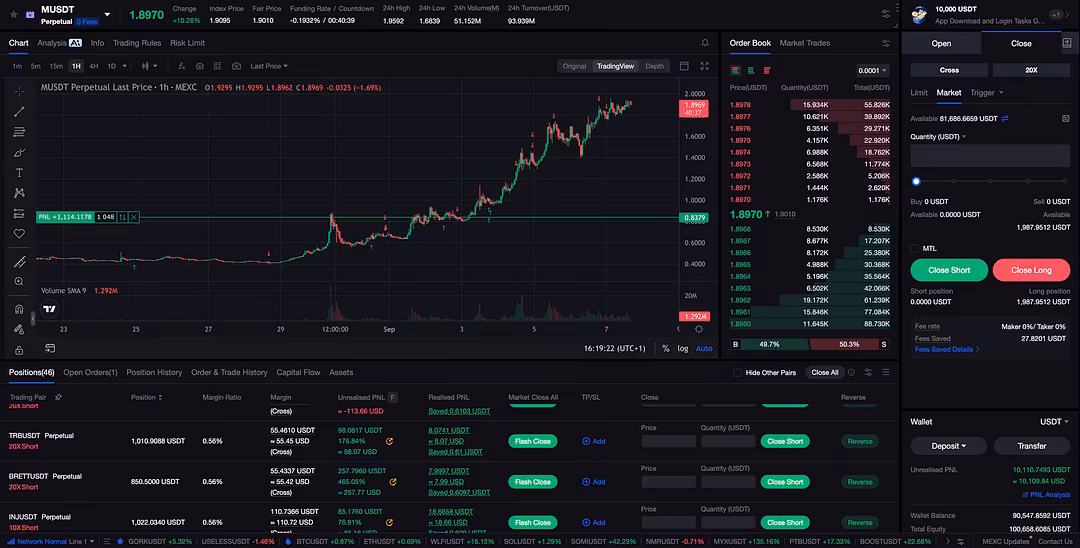
Task: Click the quantity percentage slider handle
Action: tap(916, 181)
